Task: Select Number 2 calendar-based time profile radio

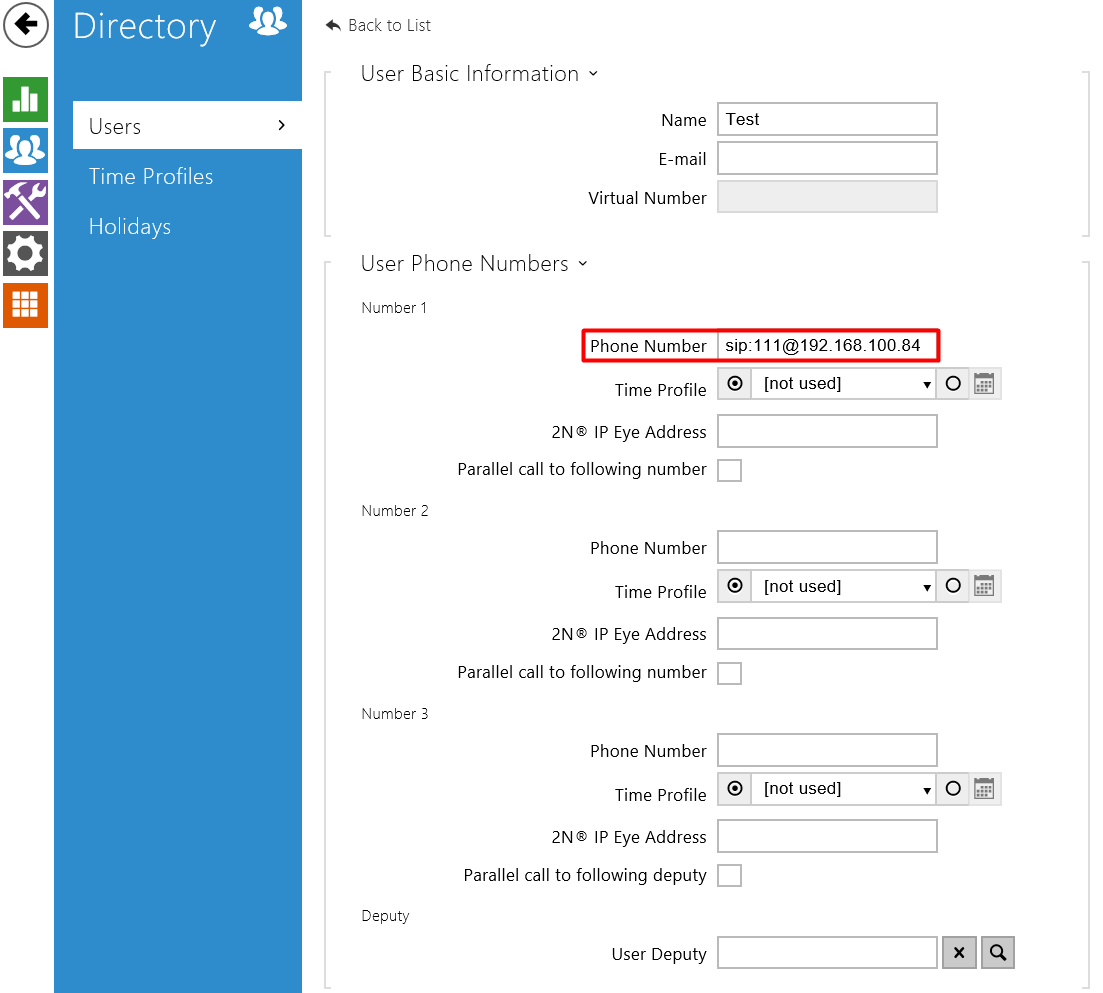Action: click(x=953, y=586)
